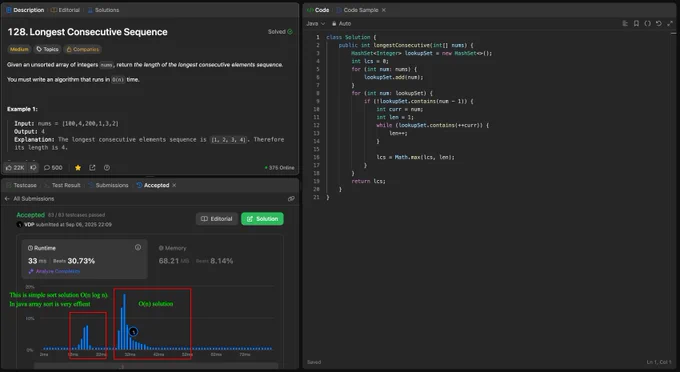This screenshot has height=372, width=680.
Task: Click the bookmark icon in the code toolbar
Action: click(636, 23)
